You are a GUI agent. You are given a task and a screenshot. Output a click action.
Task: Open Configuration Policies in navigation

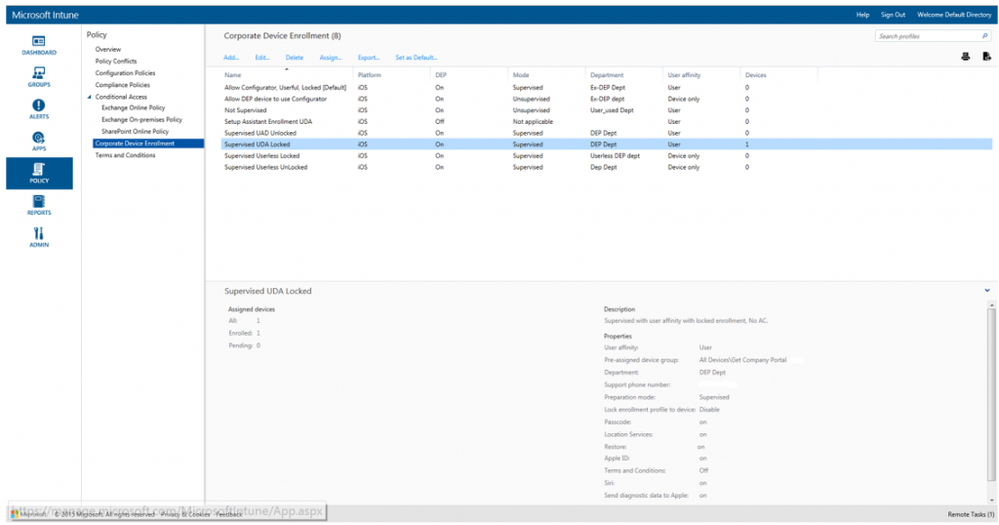coord(125,73)
